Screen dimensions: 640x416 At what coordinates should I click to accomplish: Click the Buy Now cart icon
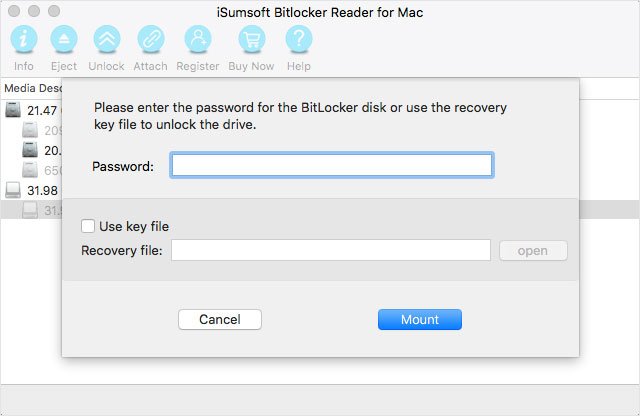pyautogui.click(x=250, y=41)
